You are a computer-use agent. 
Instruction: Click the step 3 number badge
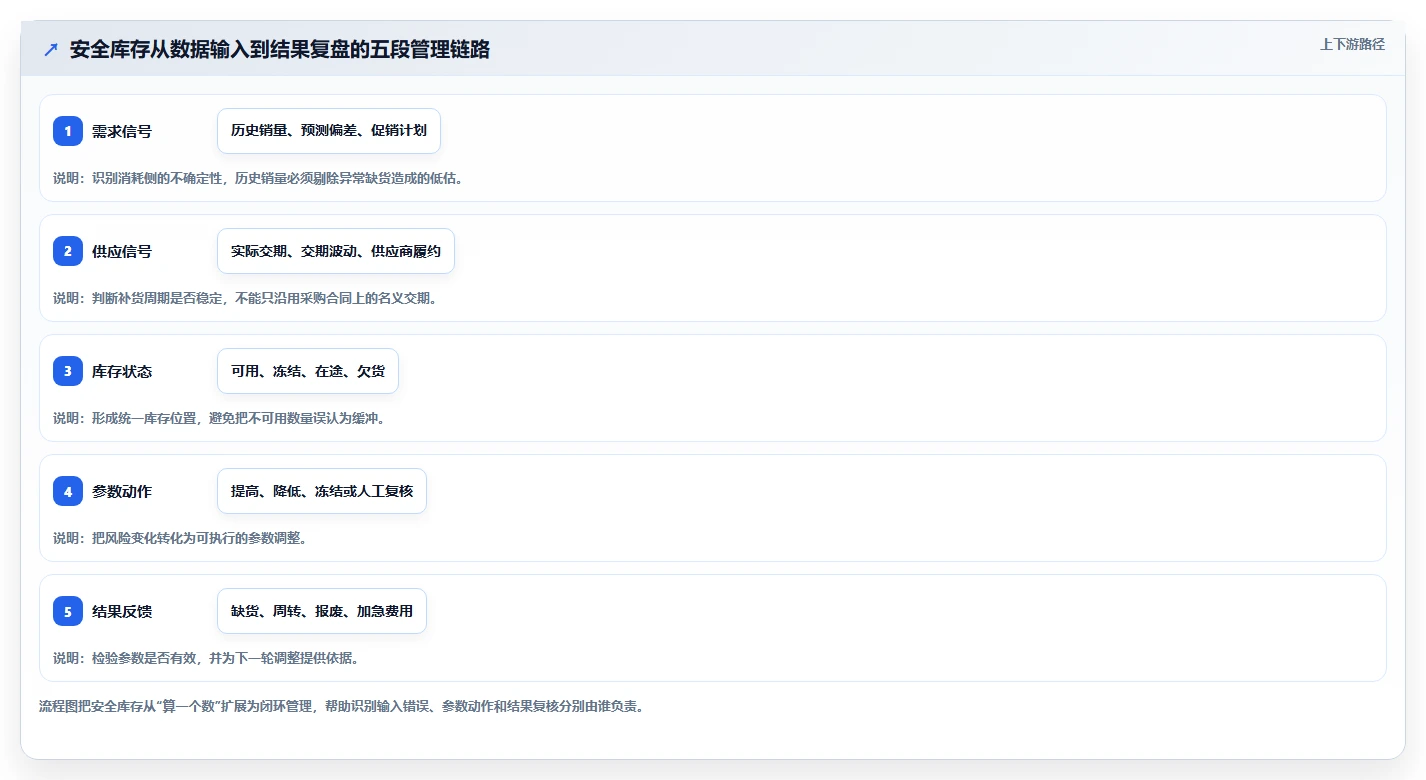coord(68,371)
